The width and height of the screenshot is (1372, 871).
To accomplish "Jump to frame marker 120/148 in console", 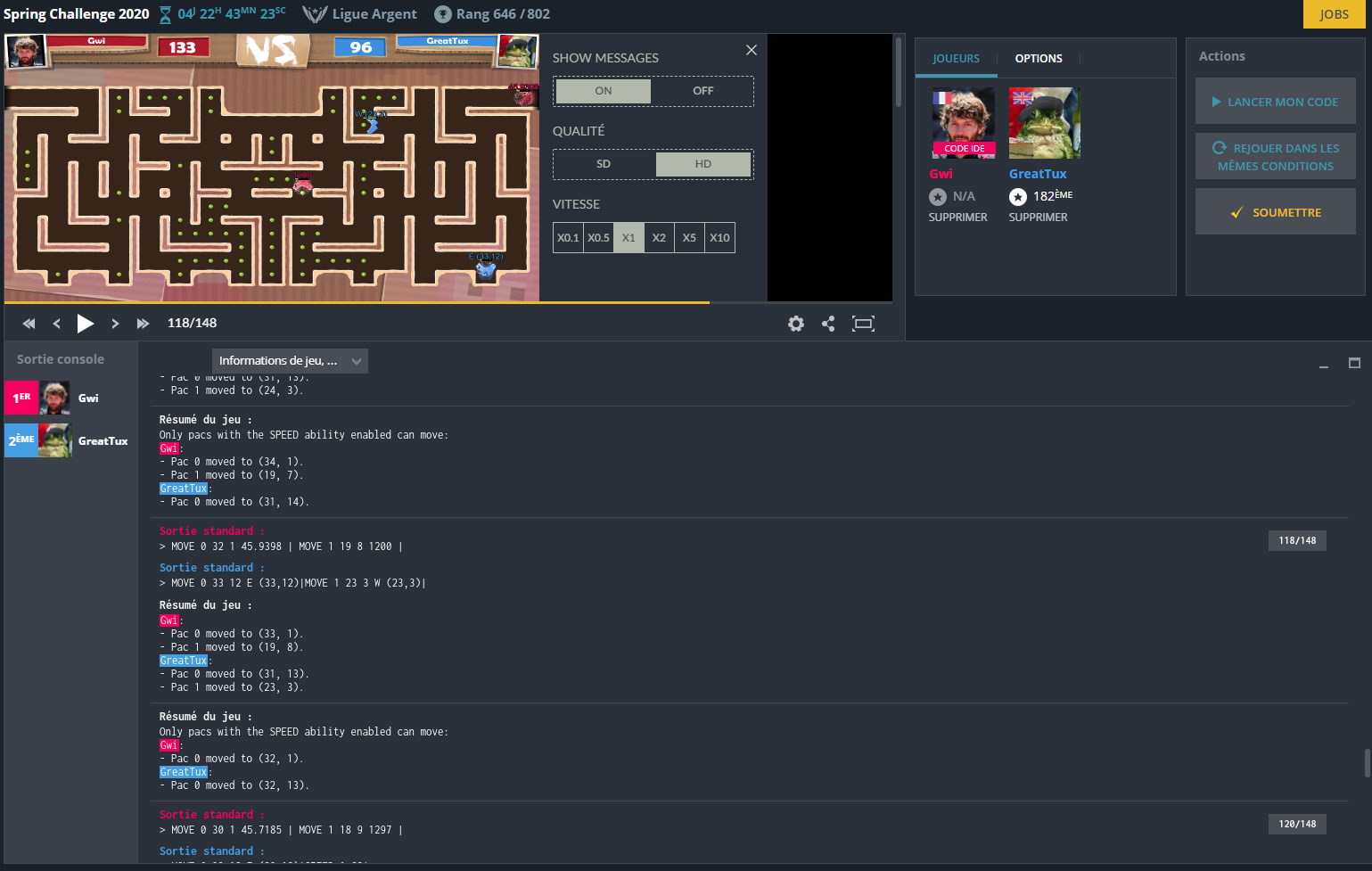I will point(1297,824).
